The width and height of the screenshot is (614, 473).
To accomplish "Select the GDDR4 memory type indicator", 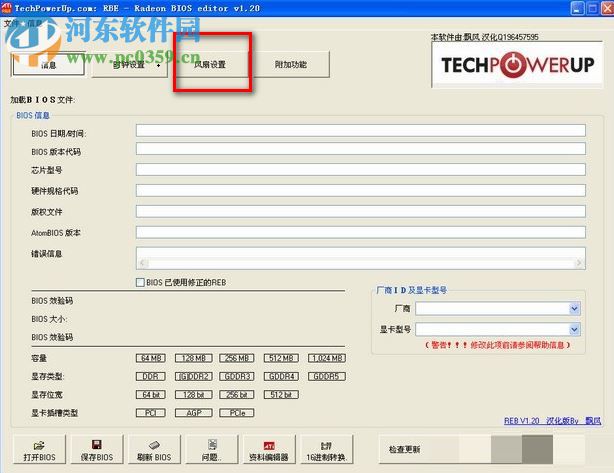I will pyautogui.click(x=281, y=376).
